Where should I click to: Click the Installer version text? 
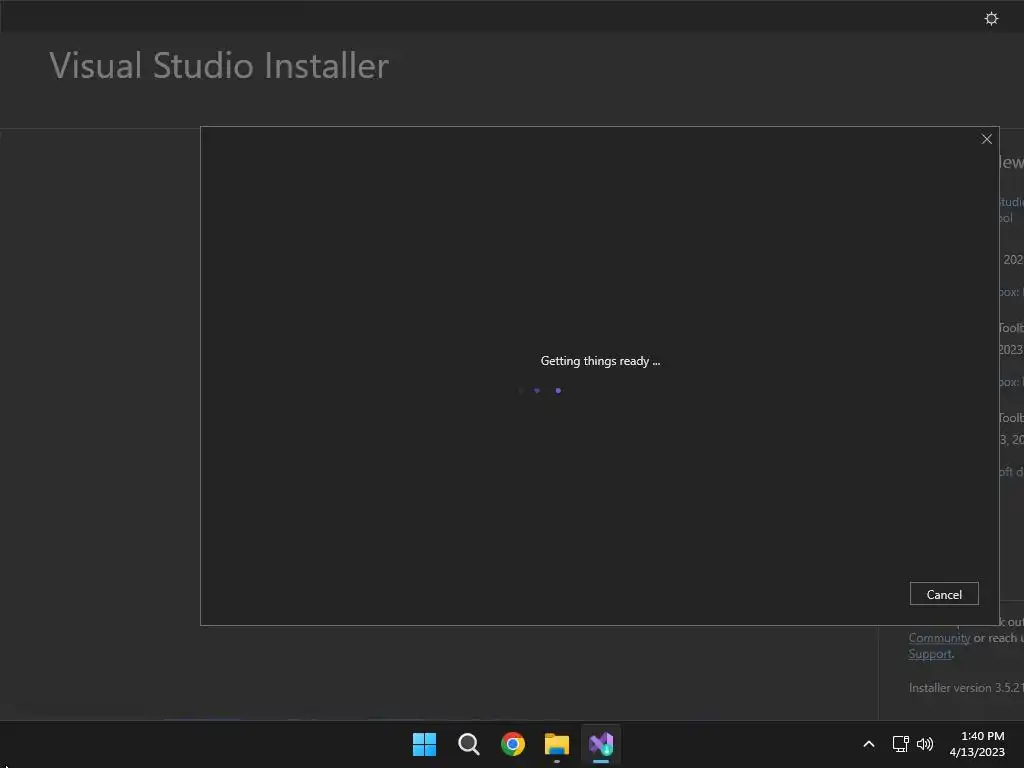[966, 688]
